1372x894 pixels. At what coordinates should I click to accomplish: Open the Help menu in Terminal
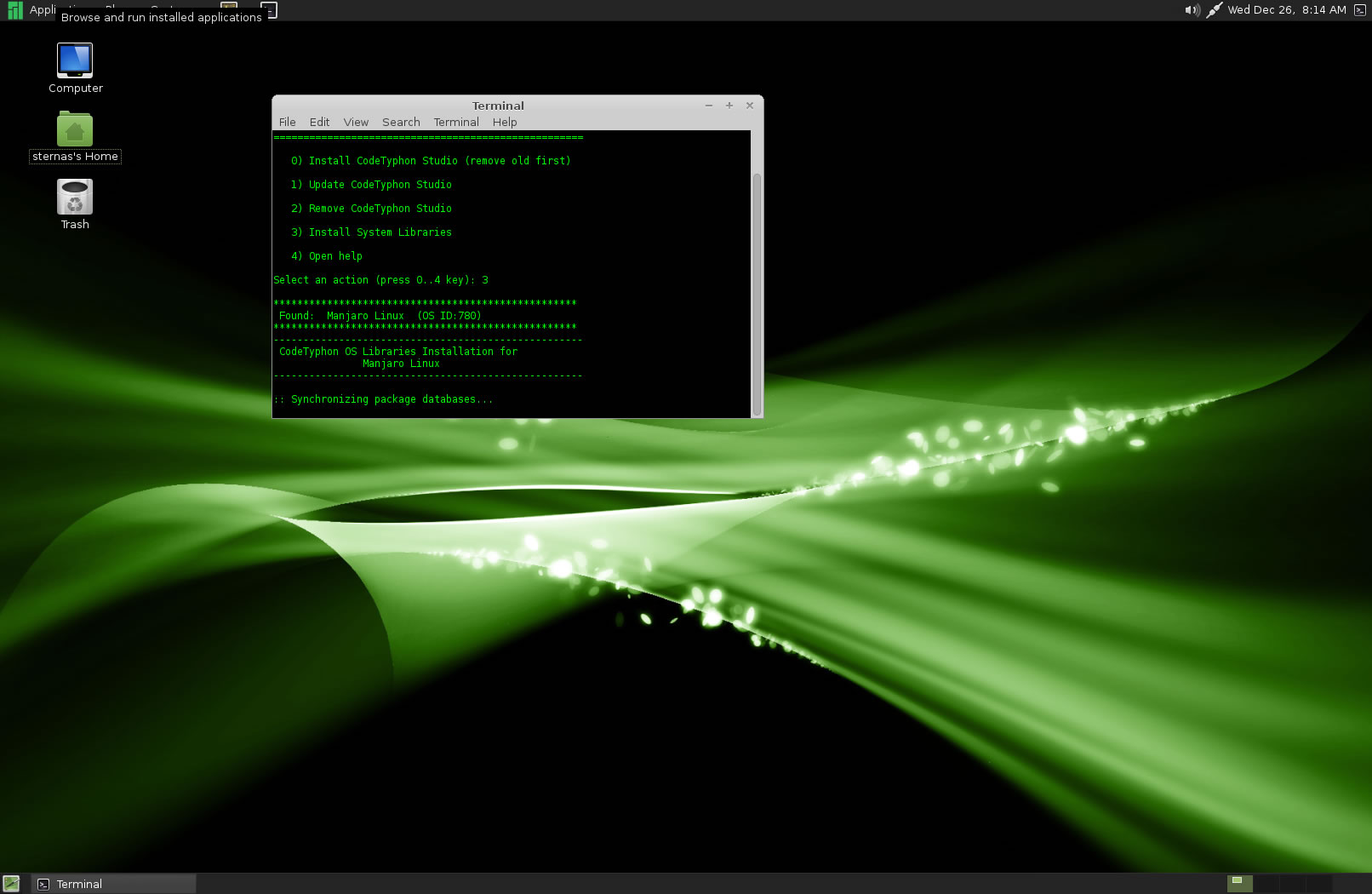pos(505,122)
